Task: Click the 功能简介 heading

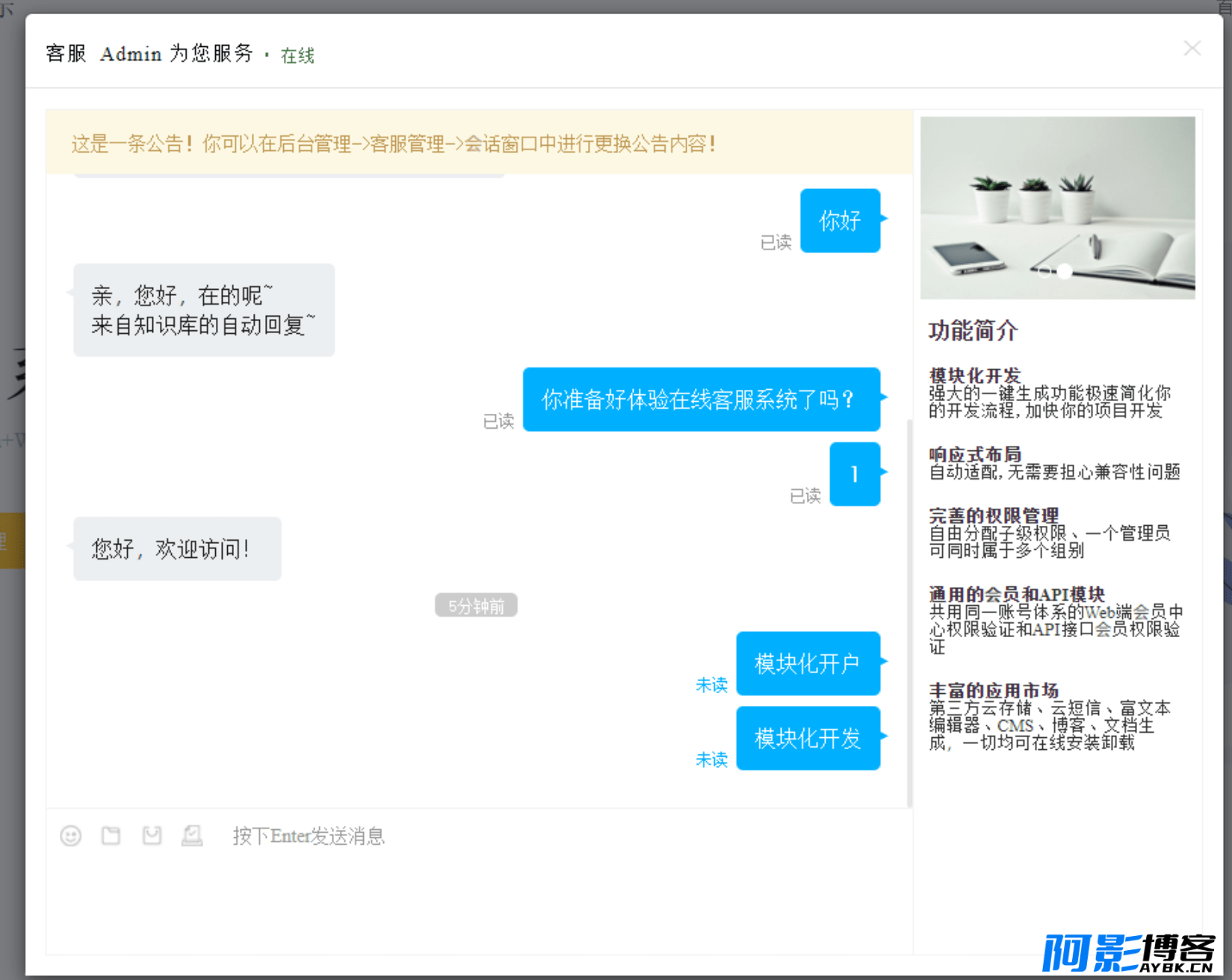Action: [x=973, y=330]
